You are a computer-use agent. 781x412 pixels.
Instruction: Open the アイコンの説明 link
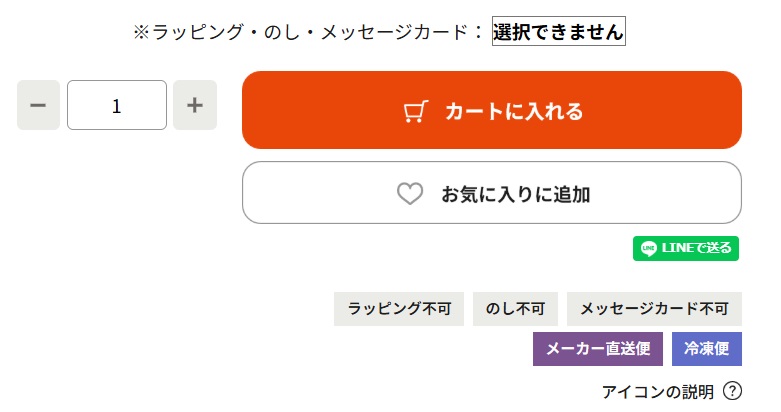[658, 391]
